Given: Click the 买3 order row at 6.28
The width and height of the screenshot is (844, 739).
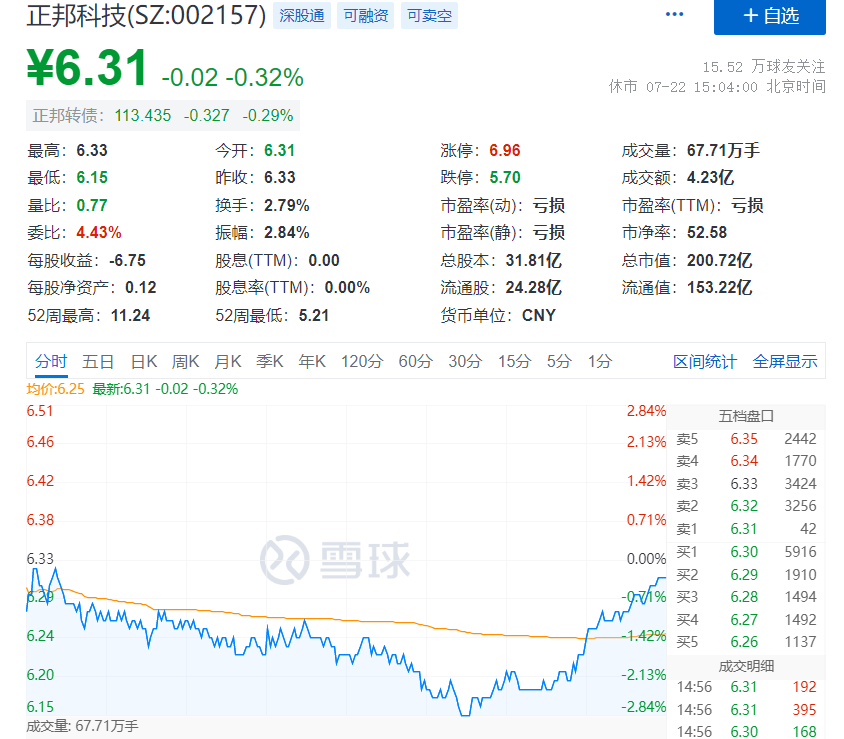Looking at the screenshot, I should (746, 596).
